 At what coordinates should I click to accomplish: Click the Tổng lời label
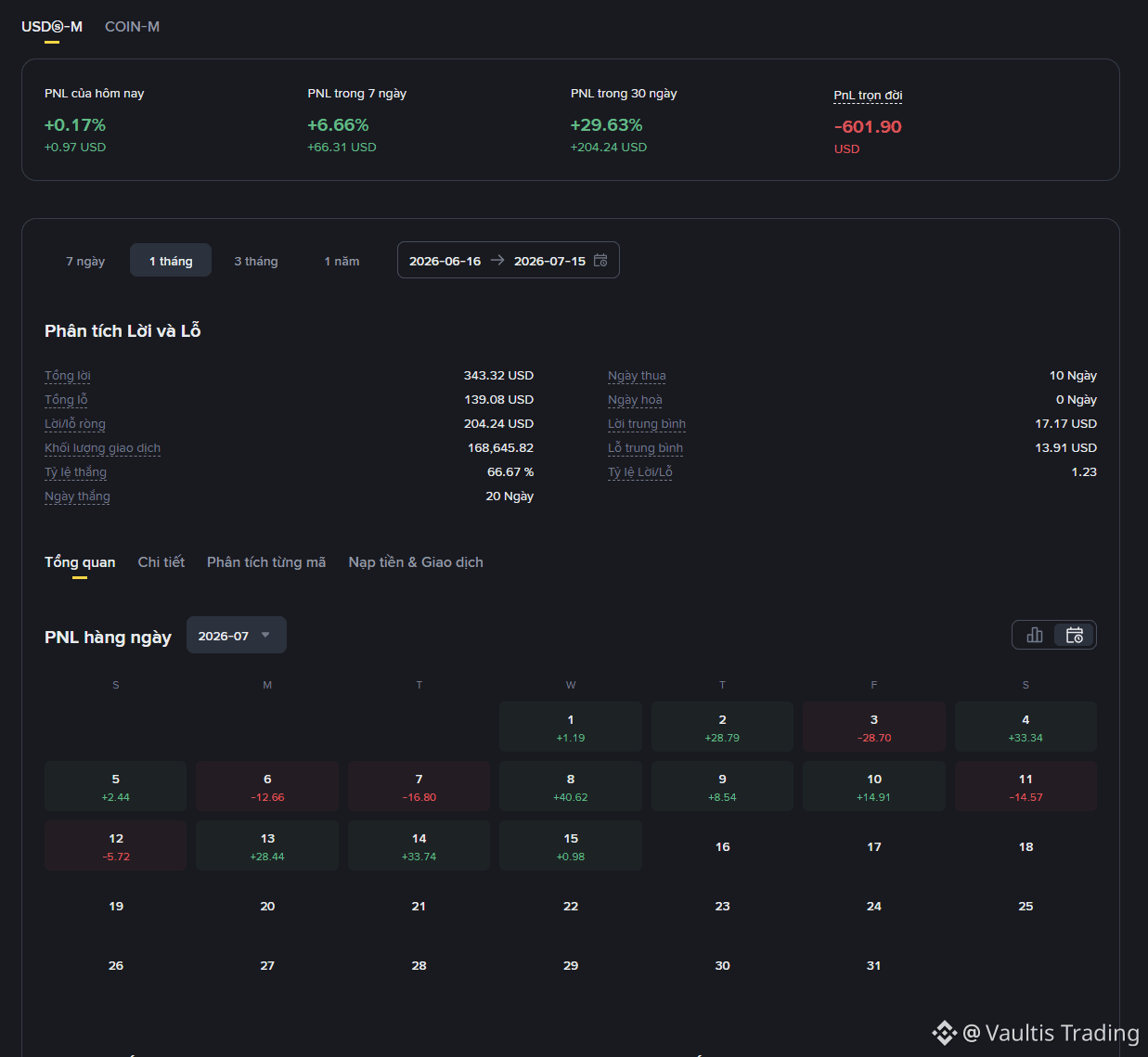(x=68, y=376)
